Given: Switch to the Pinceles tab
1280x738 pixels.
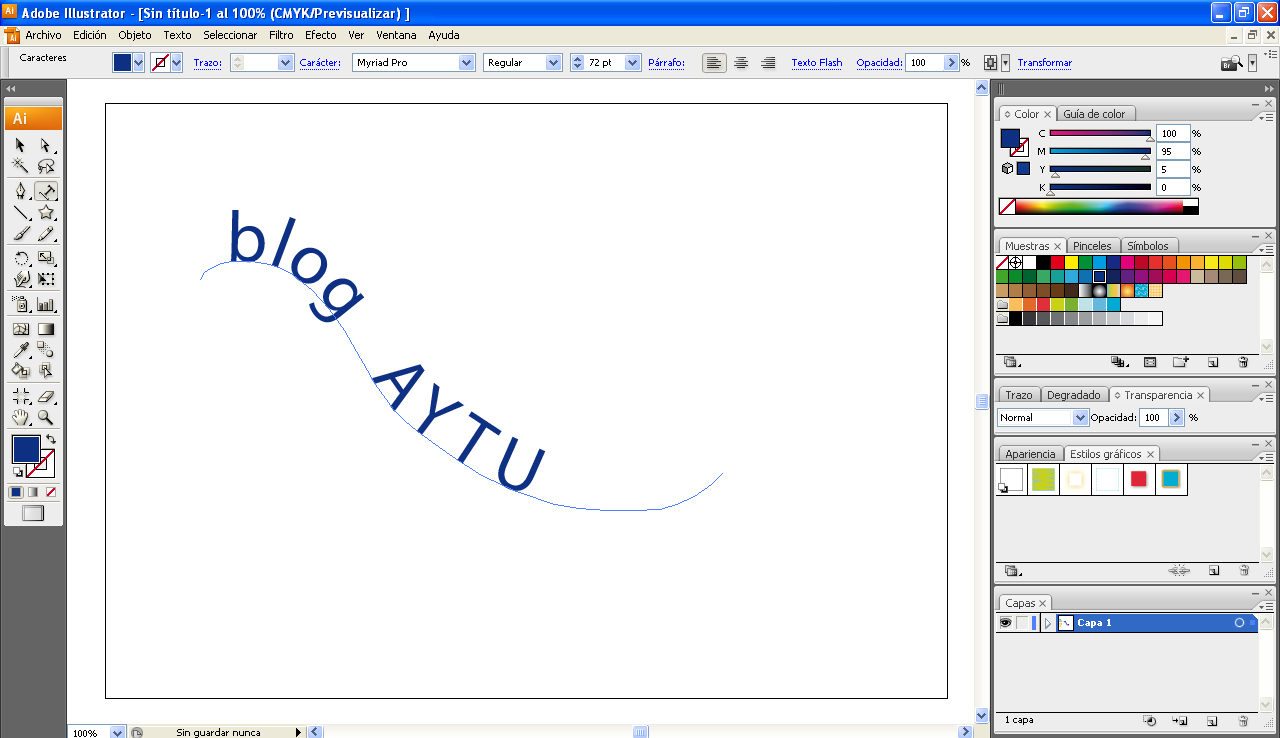Looking at the screenshot, I should click(x=1092, y=246).
